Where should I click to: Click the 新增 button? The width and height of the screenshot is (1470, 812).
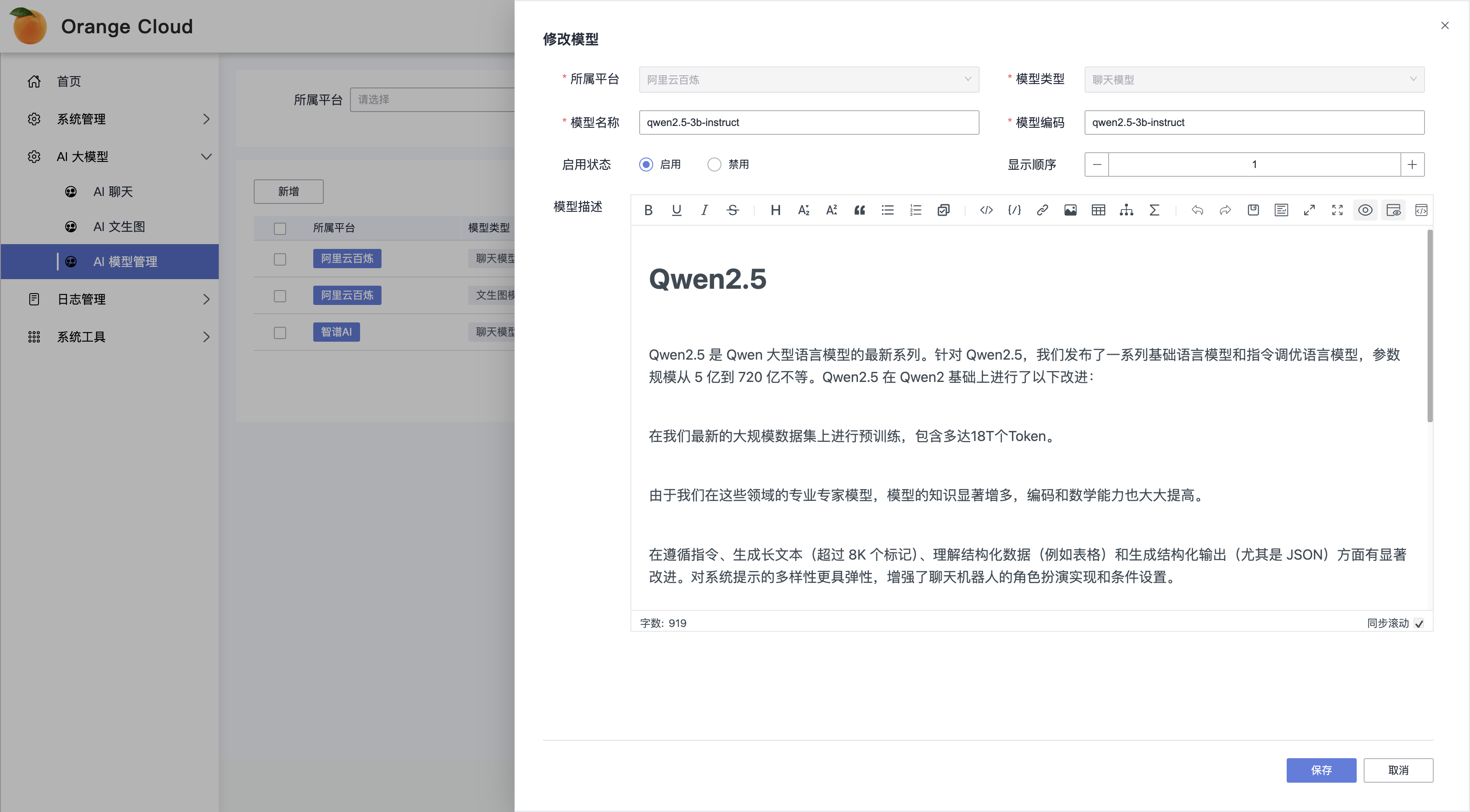click(x=288, y=192)
